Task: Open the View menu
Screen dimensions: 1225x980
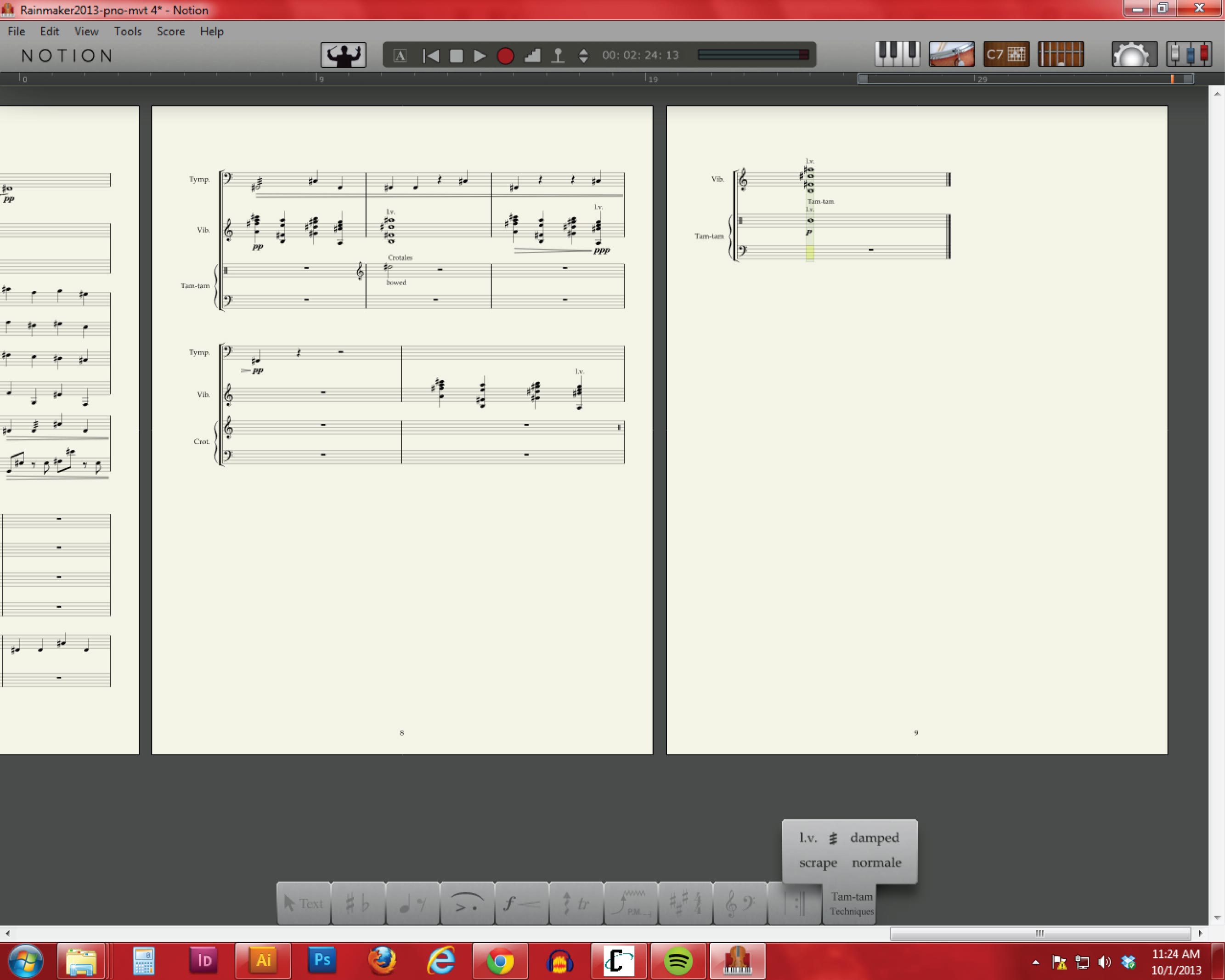Action: 86,31
